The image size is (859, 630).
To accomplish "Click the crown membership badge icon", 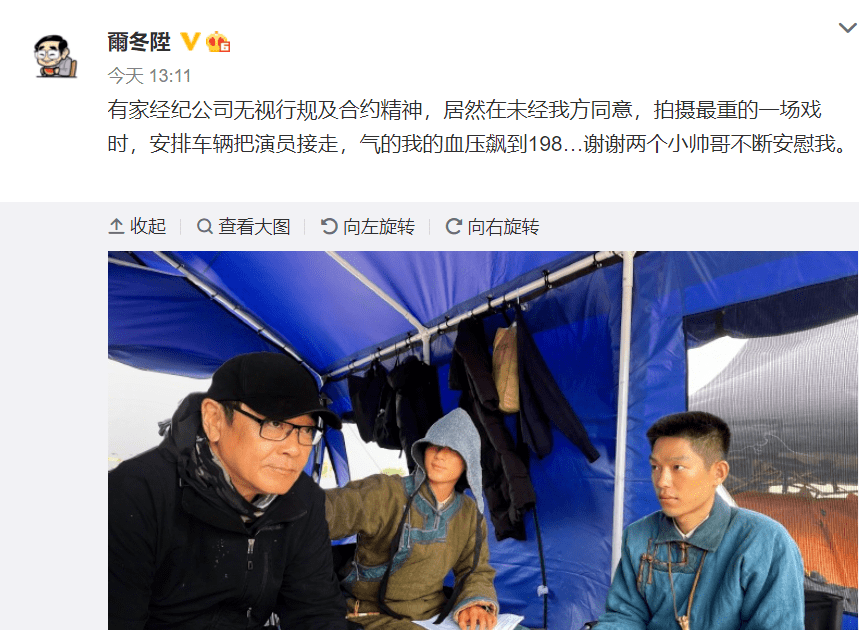I will (x=218, y=42).
